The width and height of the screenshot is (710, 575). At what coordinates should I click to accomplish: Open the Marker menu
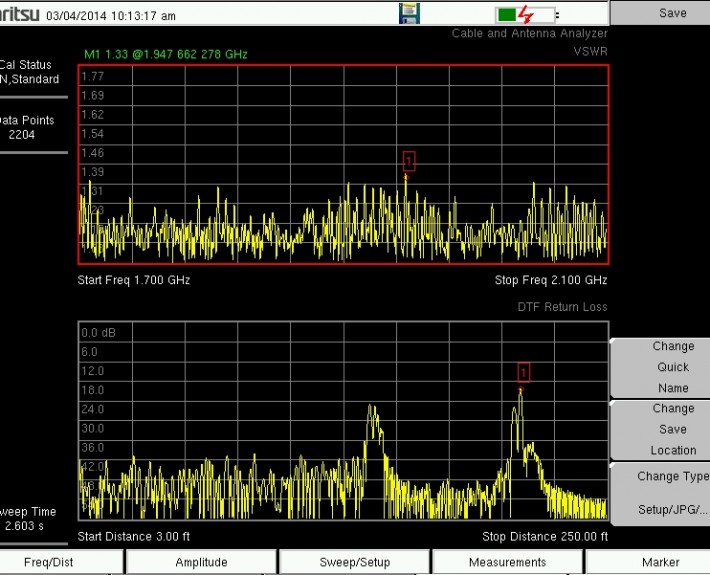click(x=660, y=562)
